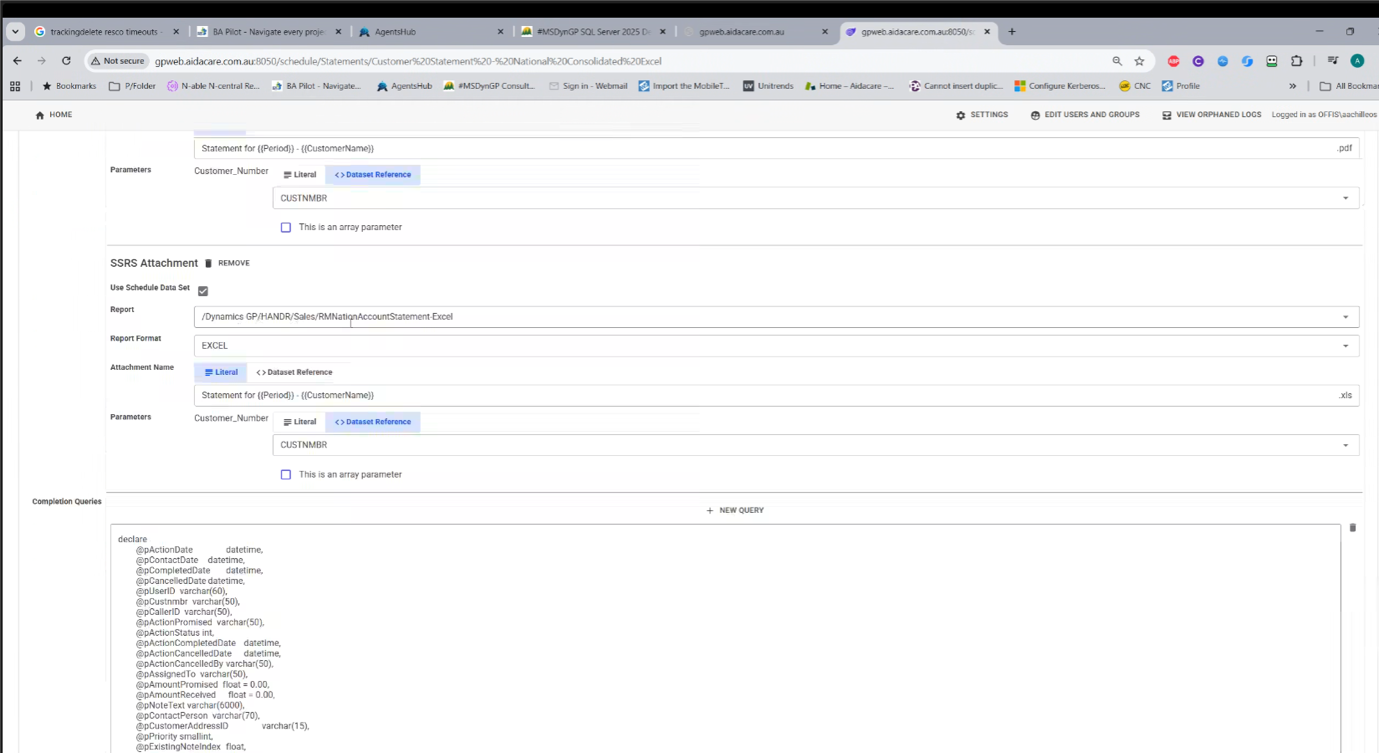
Task: Open the BA Pilot - Navigate bookmark
Action: 316,86
